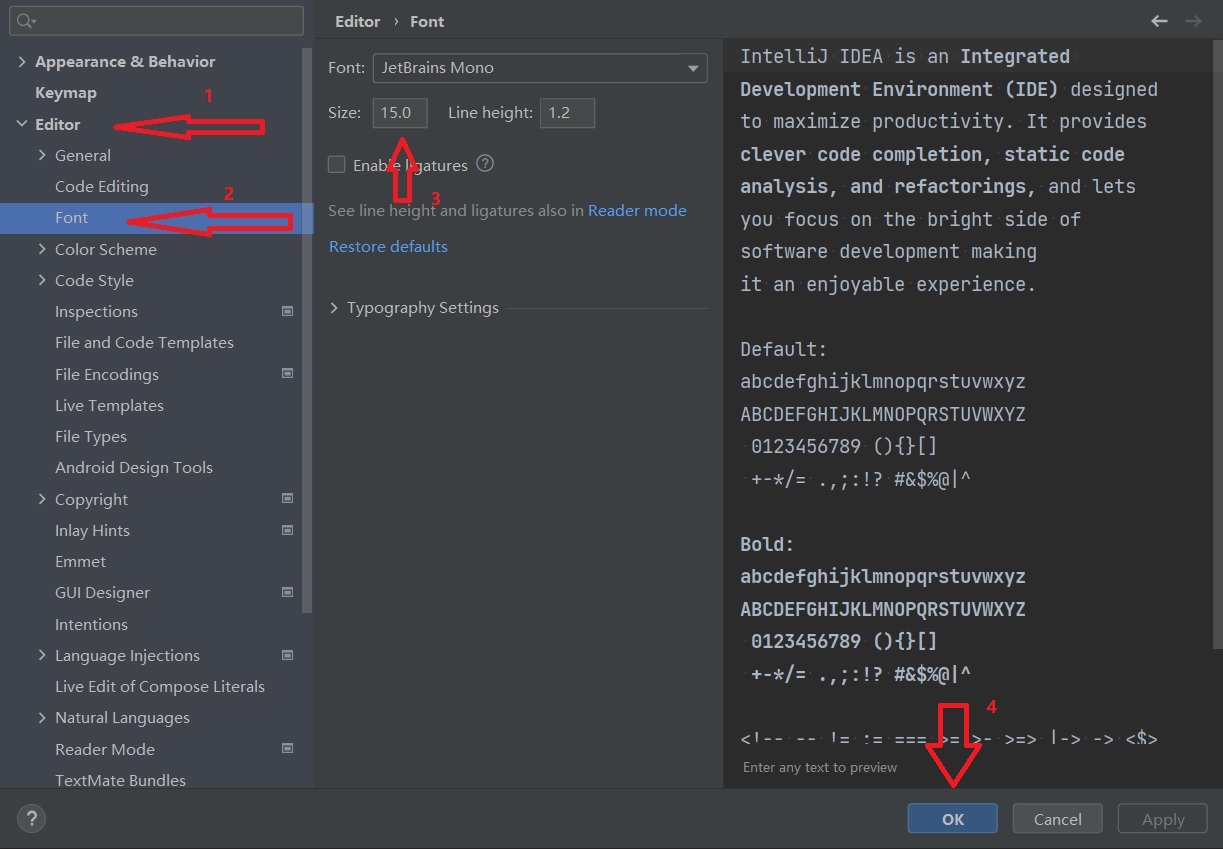Click project-level icon beside File Encodings
Image resolution: width=1223 pixels, height=849 pixels.
pyautogui.click(x=288, y=374)
